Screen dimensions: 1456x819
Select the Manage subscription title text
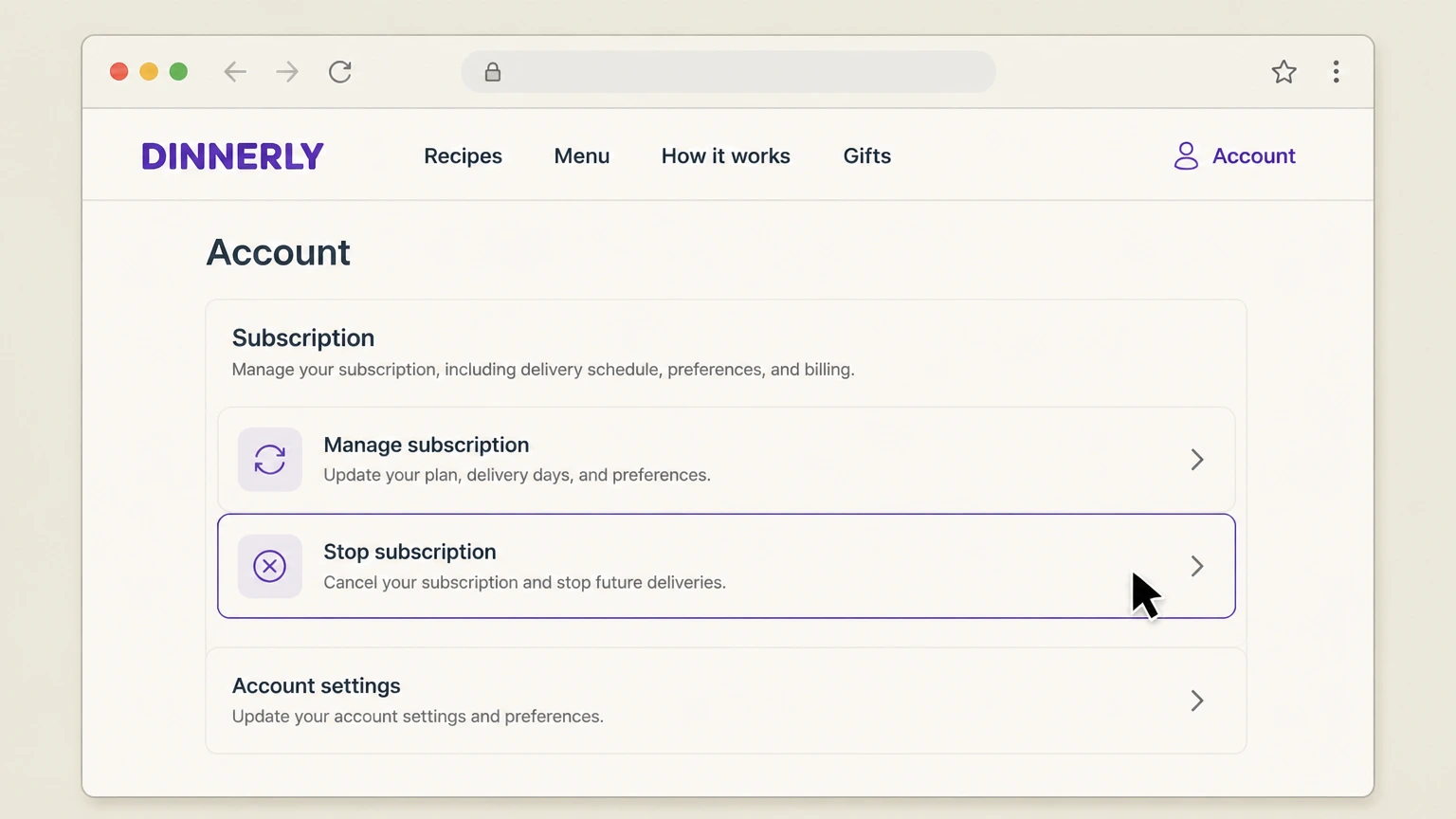[x=427, y=445]
